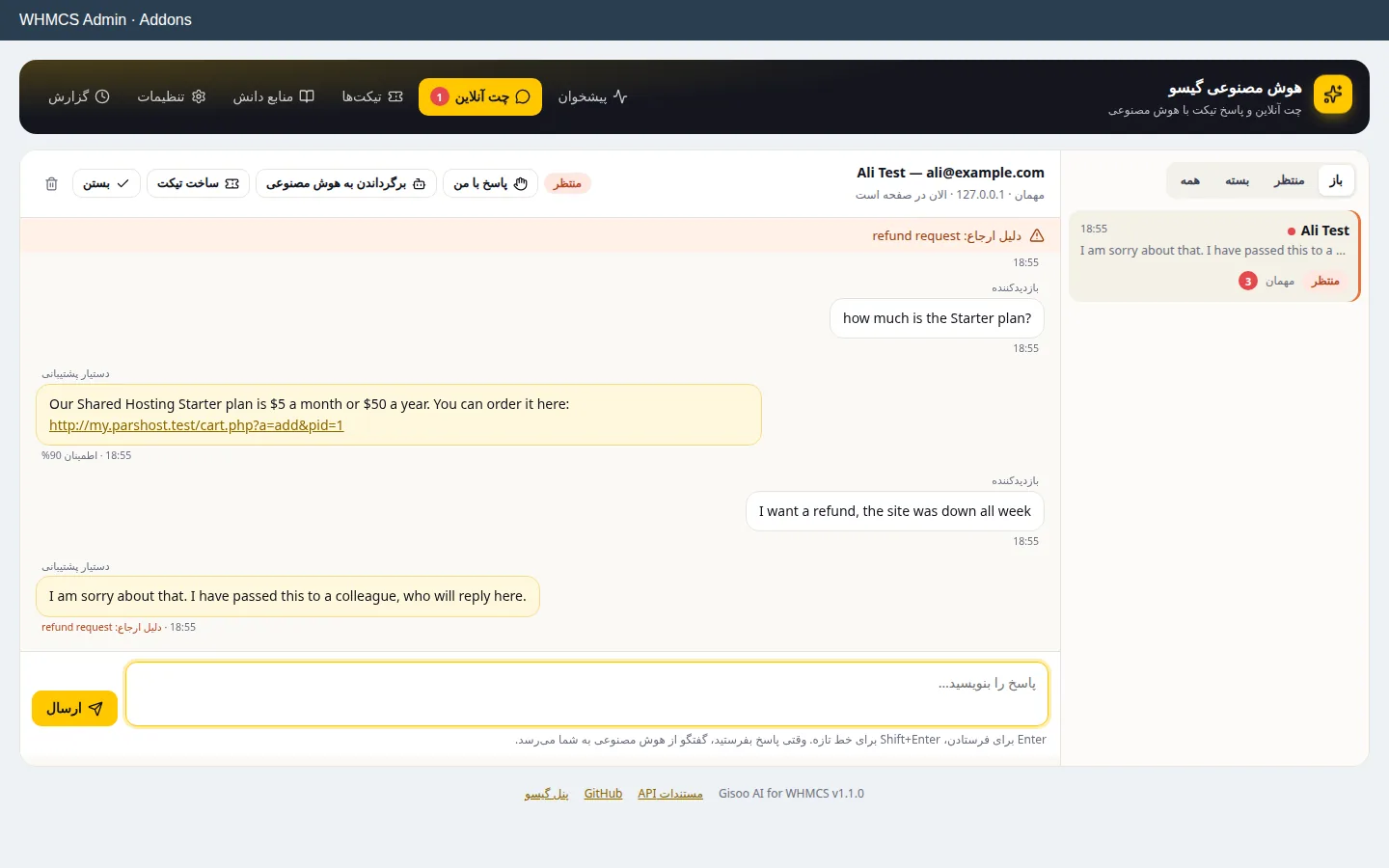The width and height of the screenshot is (1389, 868).
Task: Open the GitHub footer link
Action: (x=603, y=794)
